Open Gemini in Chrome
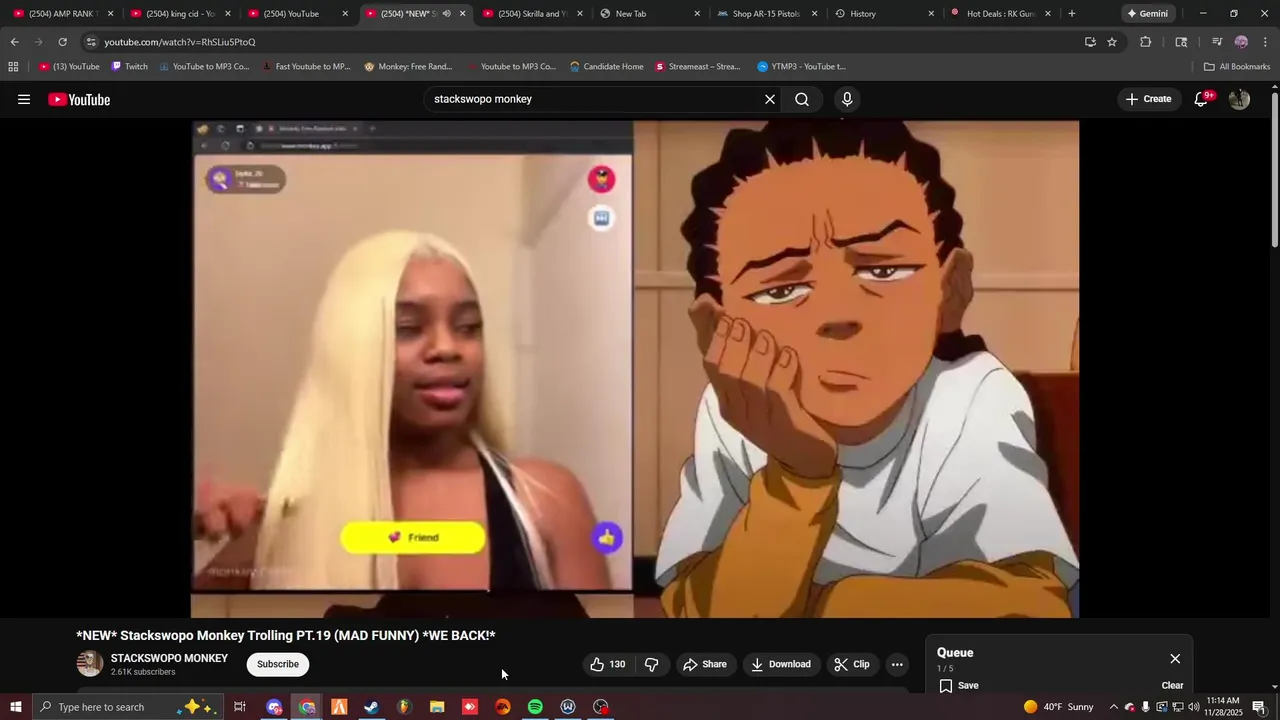This screenshot has height=720, width=1280. point(1147,14)
